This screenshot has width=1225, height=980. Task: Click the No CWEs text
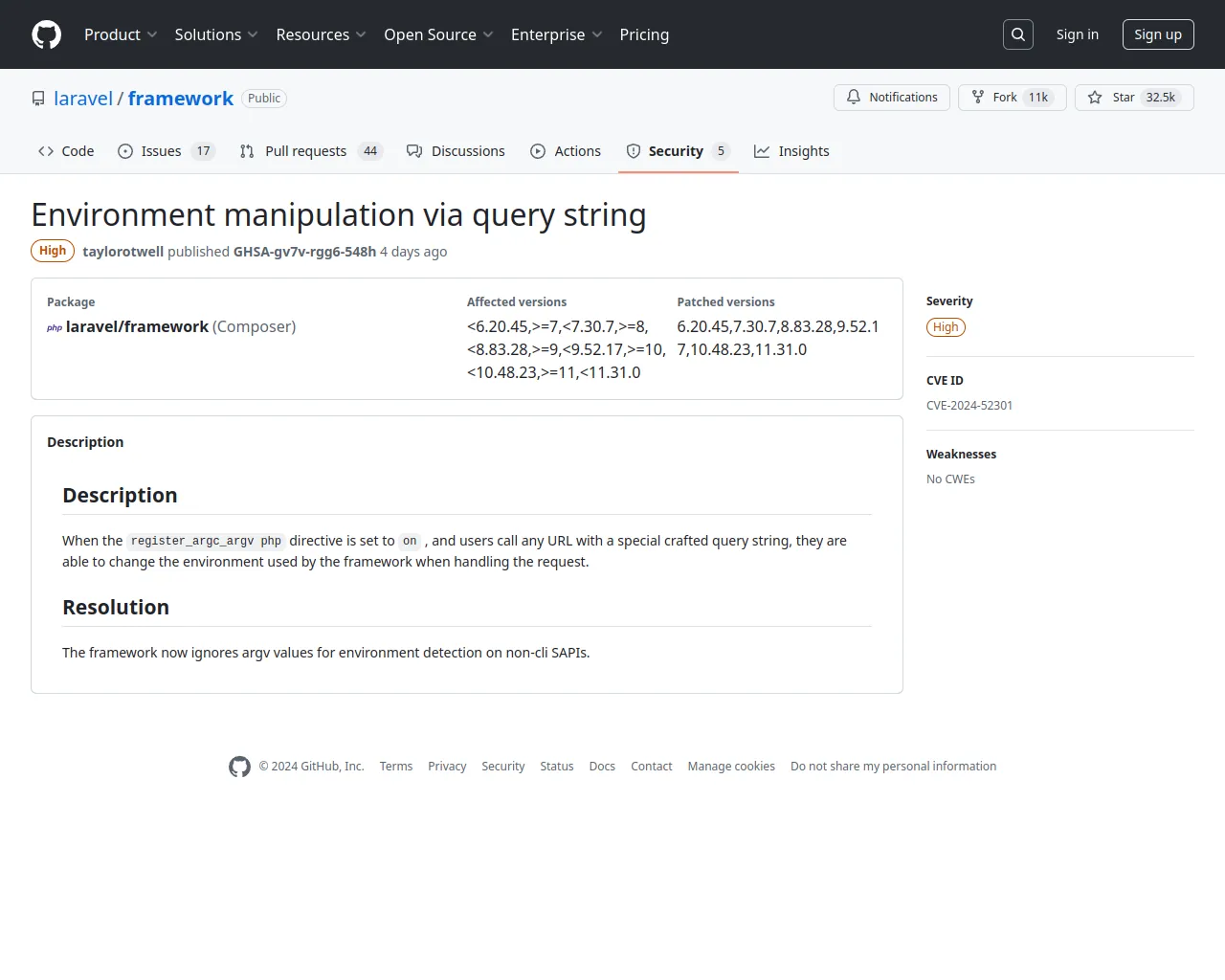(950, 479)
